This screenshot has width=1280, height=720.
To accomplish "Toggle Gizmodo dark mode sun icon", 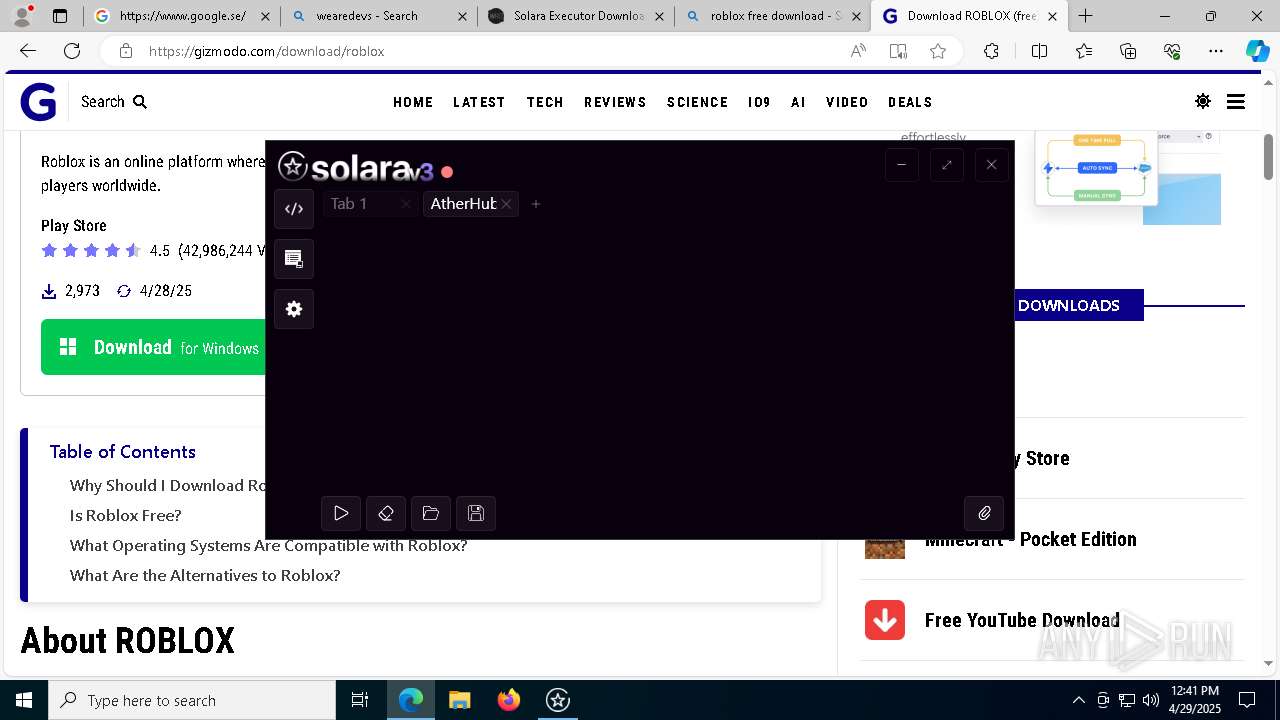I will coord(1203,101).
